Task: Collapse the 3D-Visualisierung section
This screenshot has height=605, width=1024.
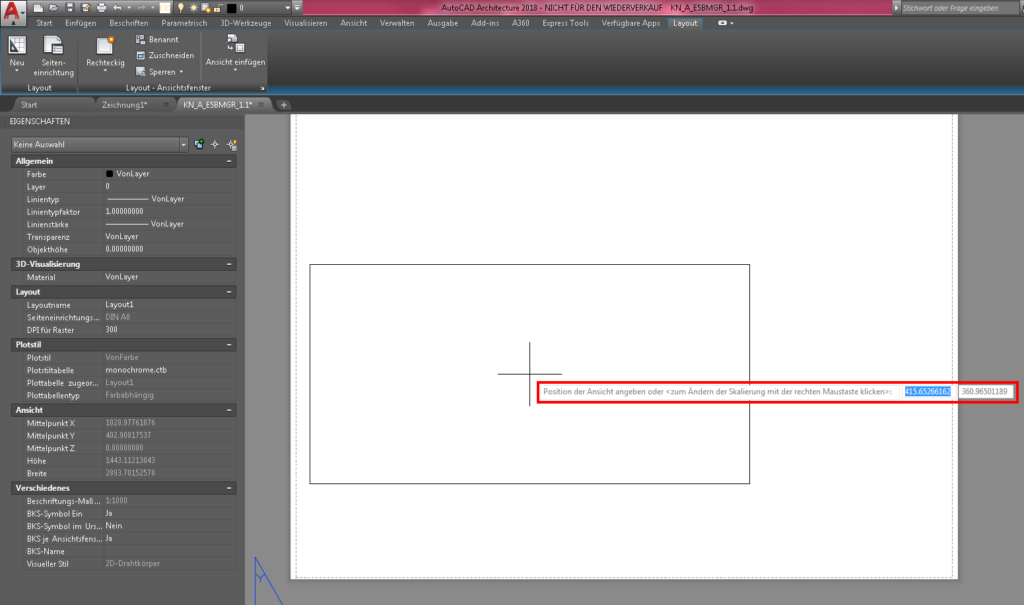Action: [x=229, y=264]
